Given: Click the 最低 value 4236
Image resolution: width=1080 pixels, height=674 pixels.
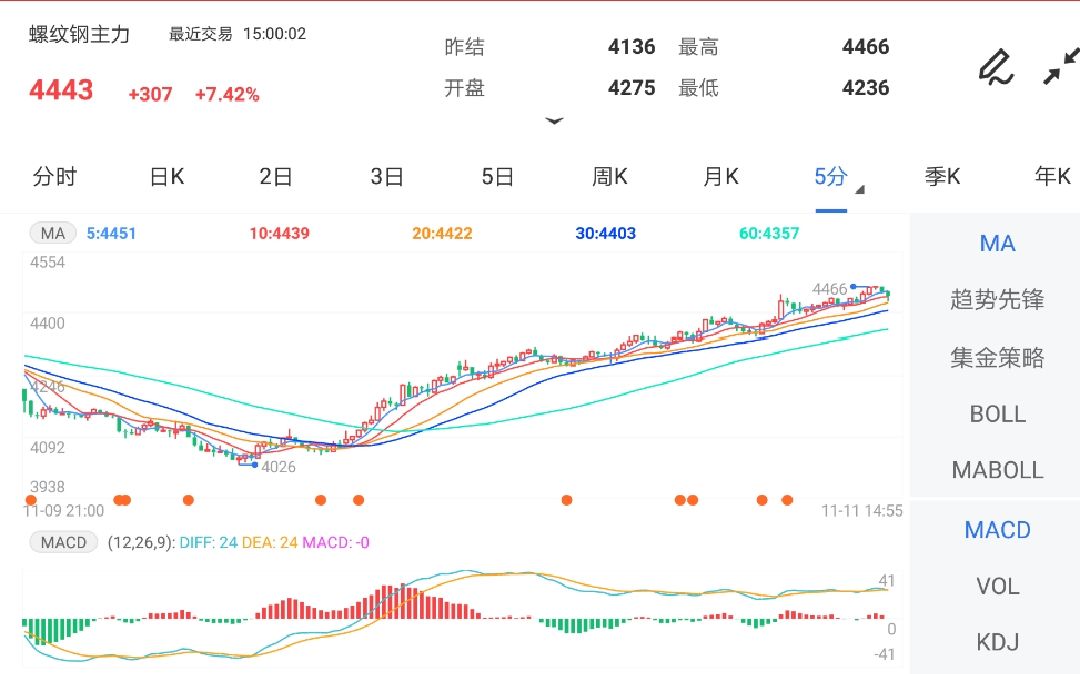Looking at the screenshot, I should click(865, 88).
